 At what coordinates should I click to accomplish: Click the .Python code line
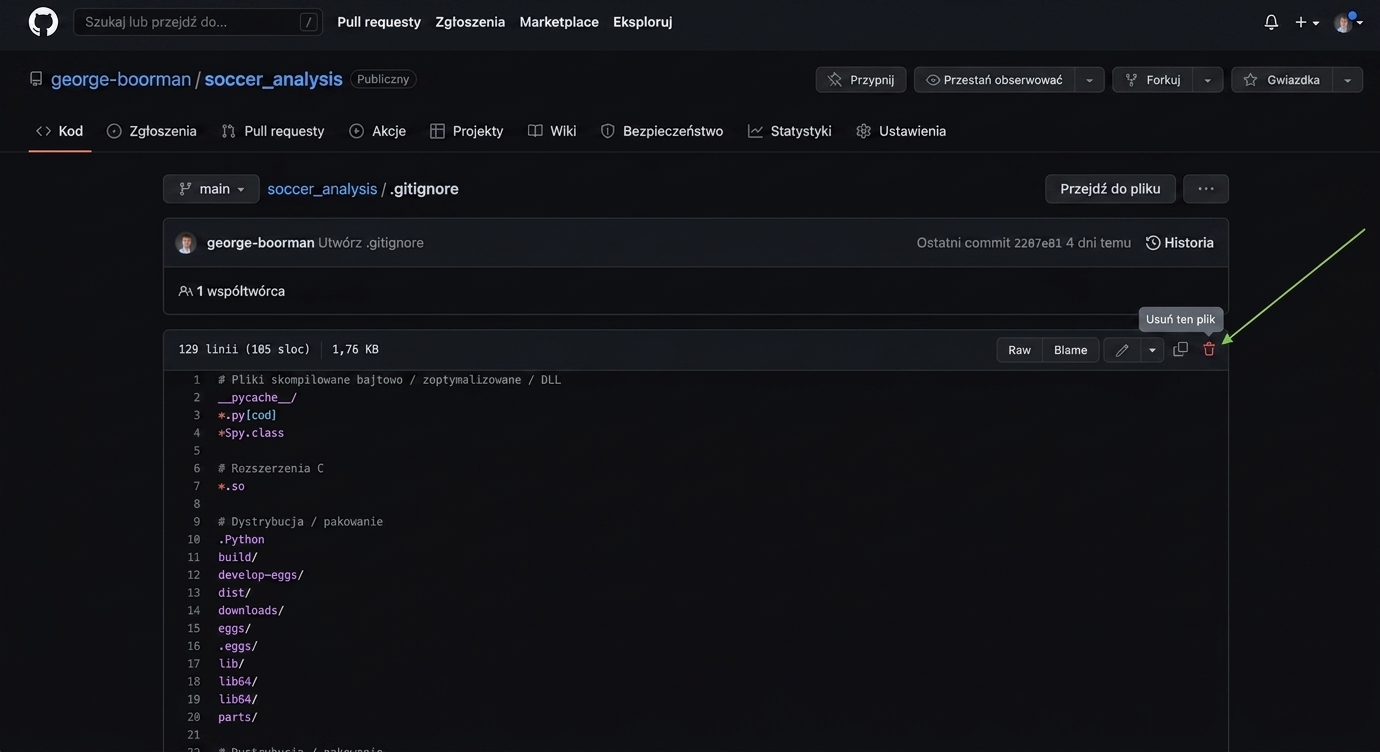[x=241, y=540]
